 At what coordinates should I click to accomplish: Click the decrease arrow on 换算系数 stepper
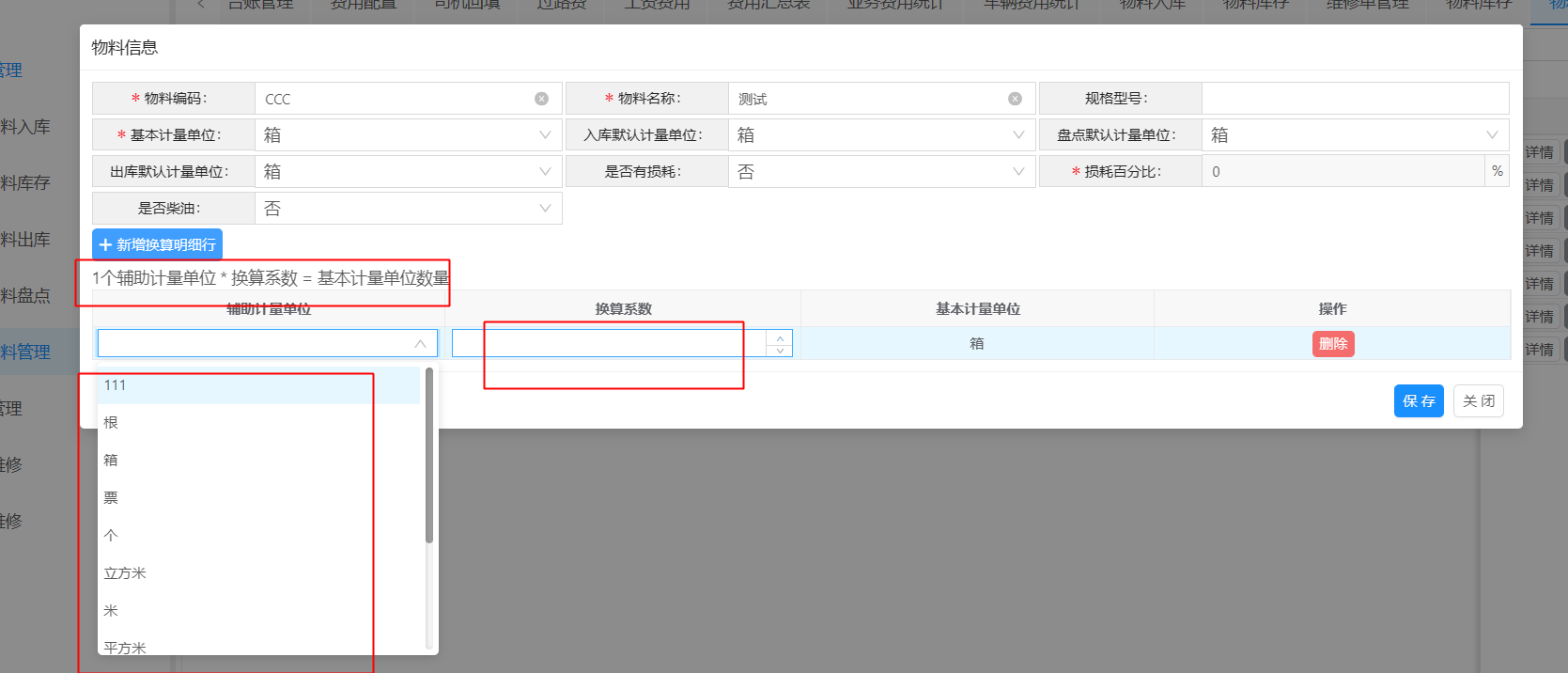tap(780, 351)
